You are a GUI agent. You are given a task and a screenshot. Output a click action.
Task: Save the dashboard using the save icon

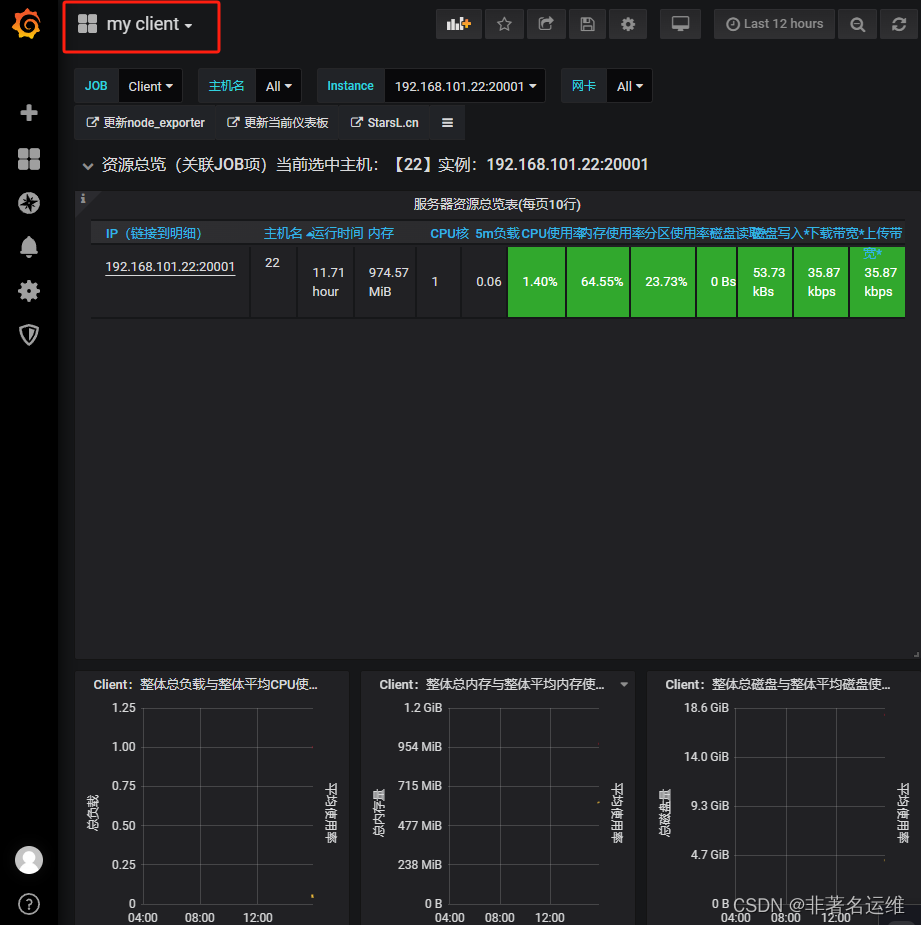coord(587,23)
